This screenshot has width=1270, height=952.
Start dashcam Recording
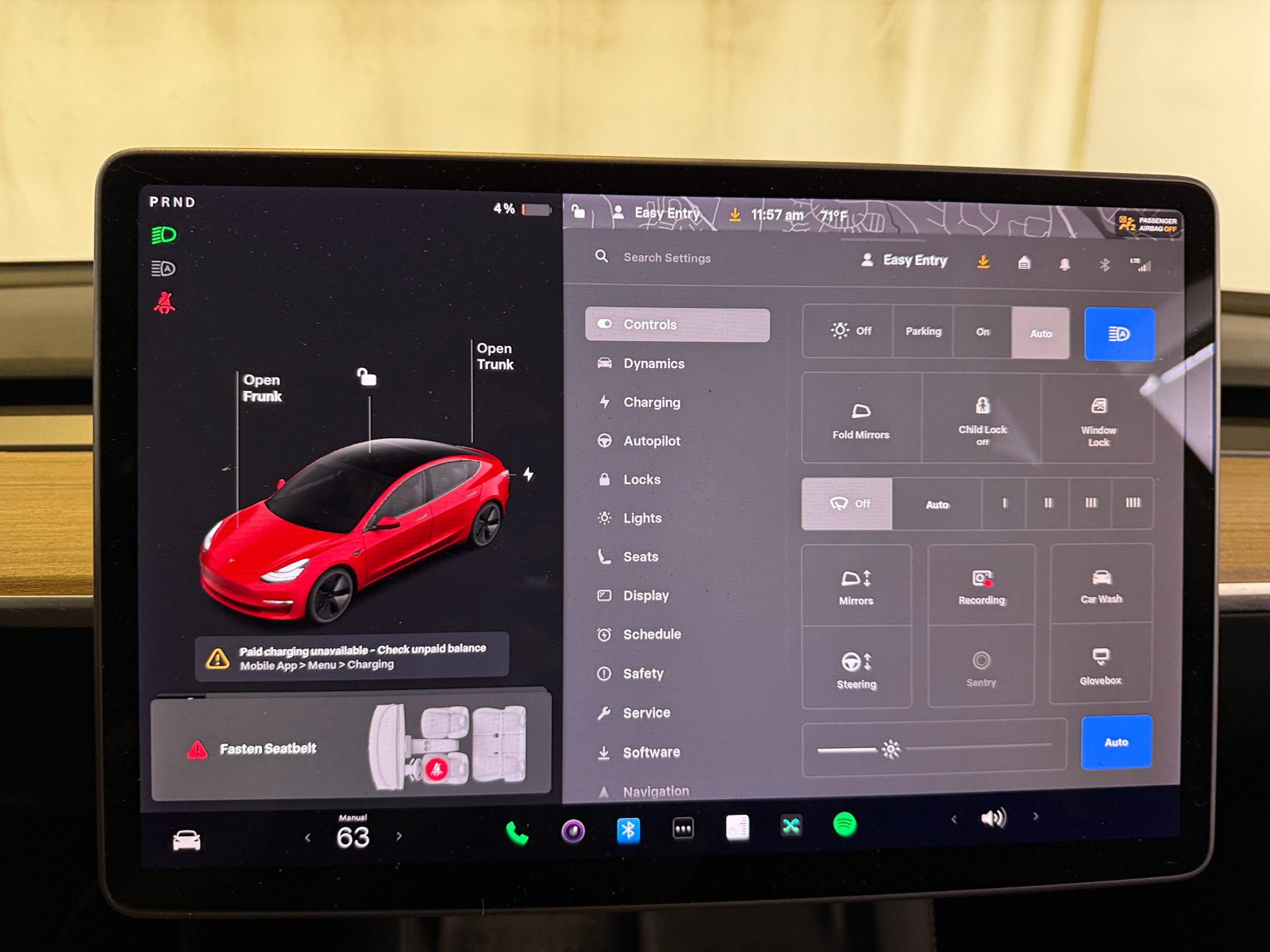coord(981,586)
